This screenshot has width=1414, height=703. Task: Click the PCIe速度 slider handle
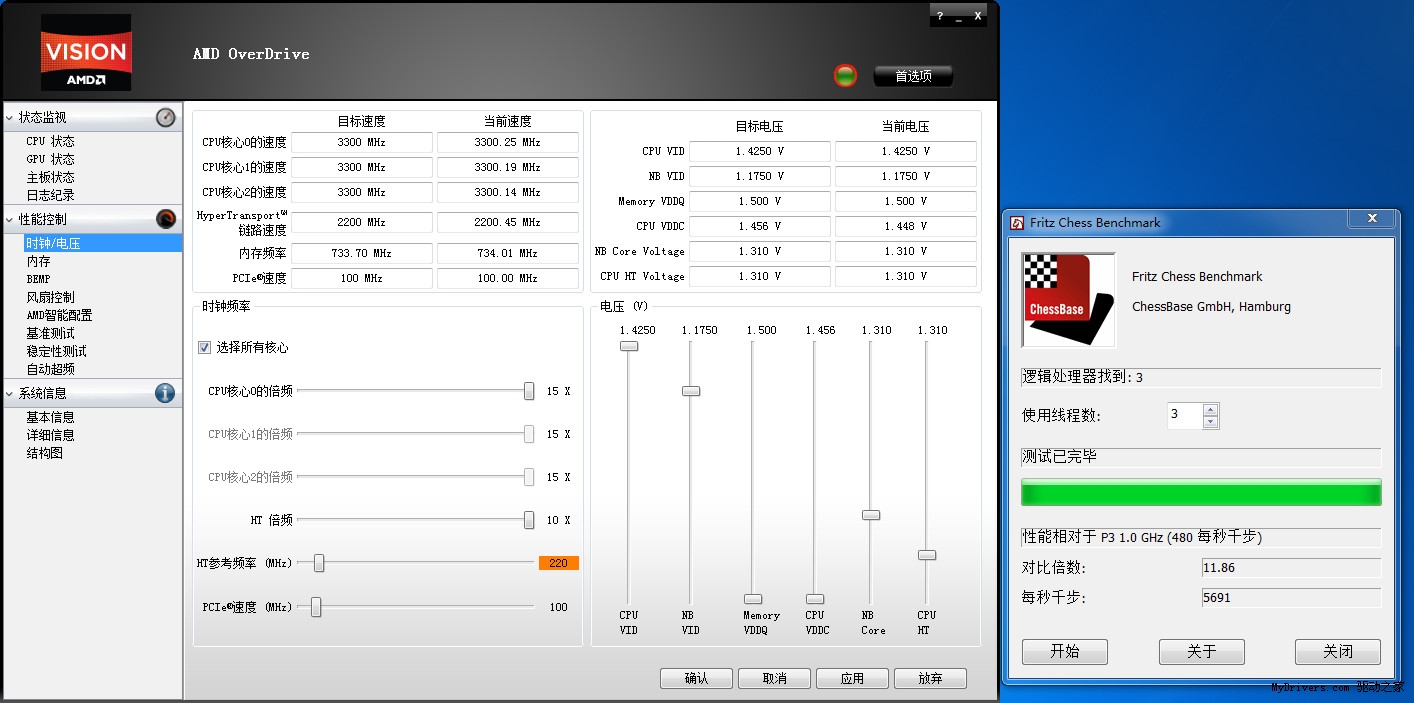(316, 607)
